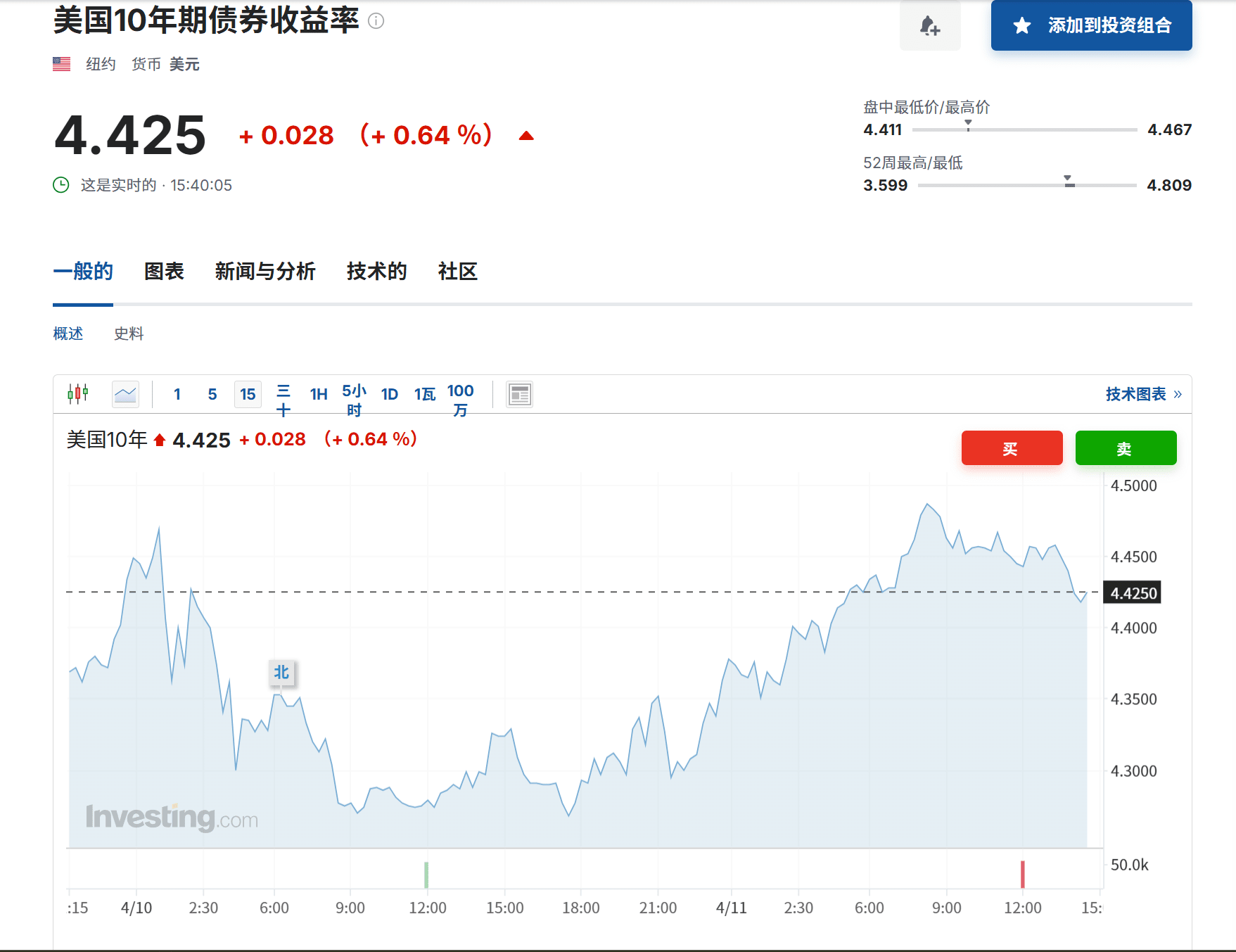Image resolution: width=1236 pixels, height=952 pixels.
Task: Click the 北 event marker on chart
Action: [282, 673]
